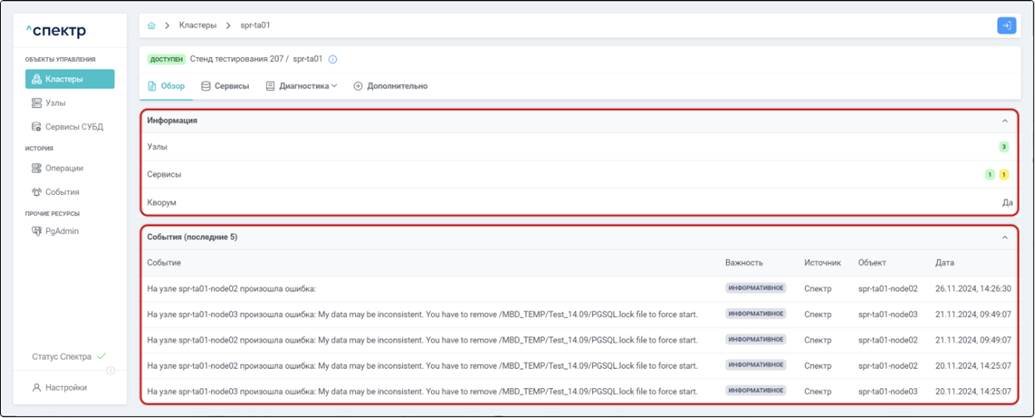Click the logout icon button top right
The image size is (1035, 418).
pos(1006,25)
